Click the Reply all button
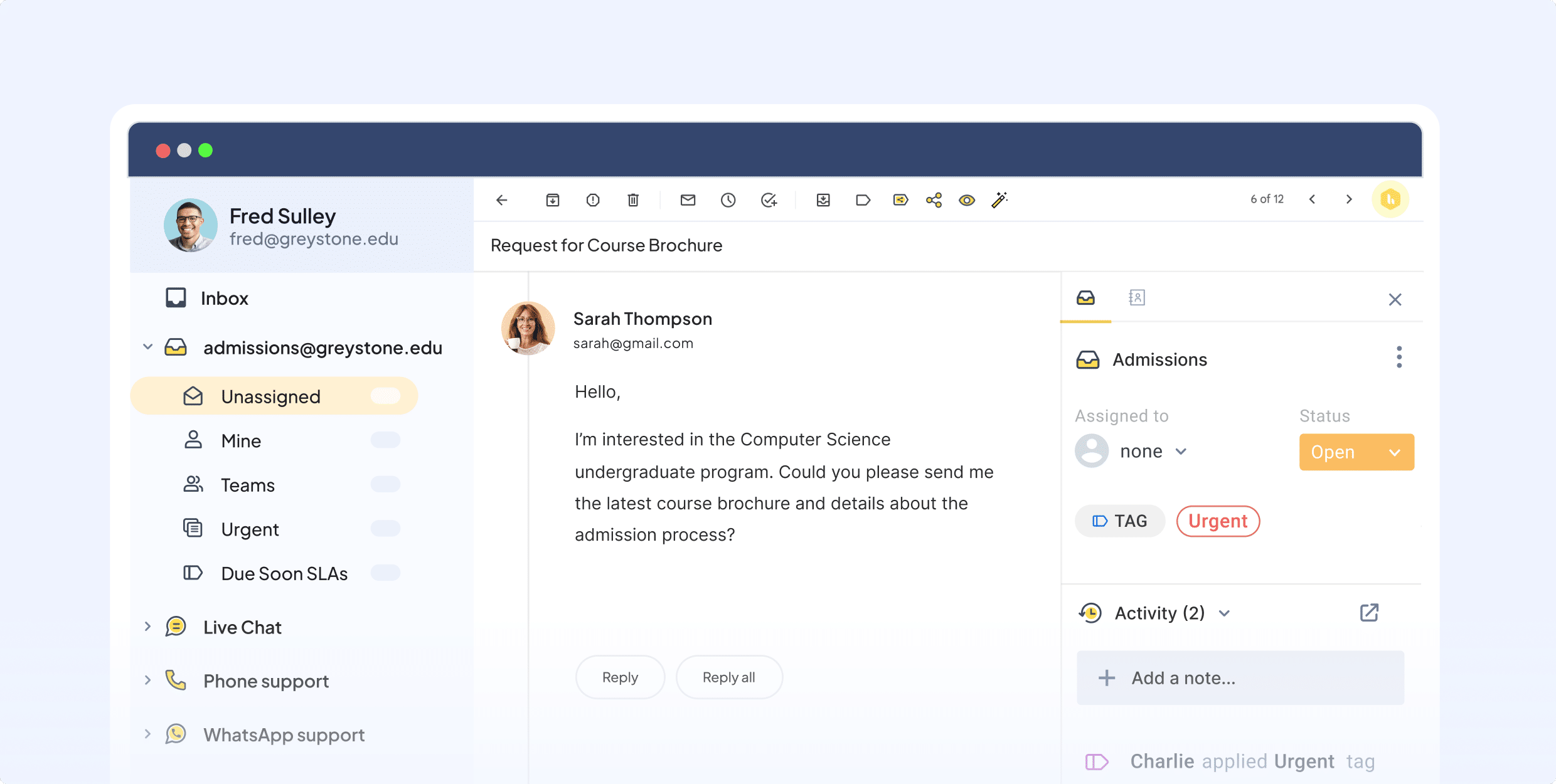This screenshot has width=1556, height=784. [x=728, y=677]
